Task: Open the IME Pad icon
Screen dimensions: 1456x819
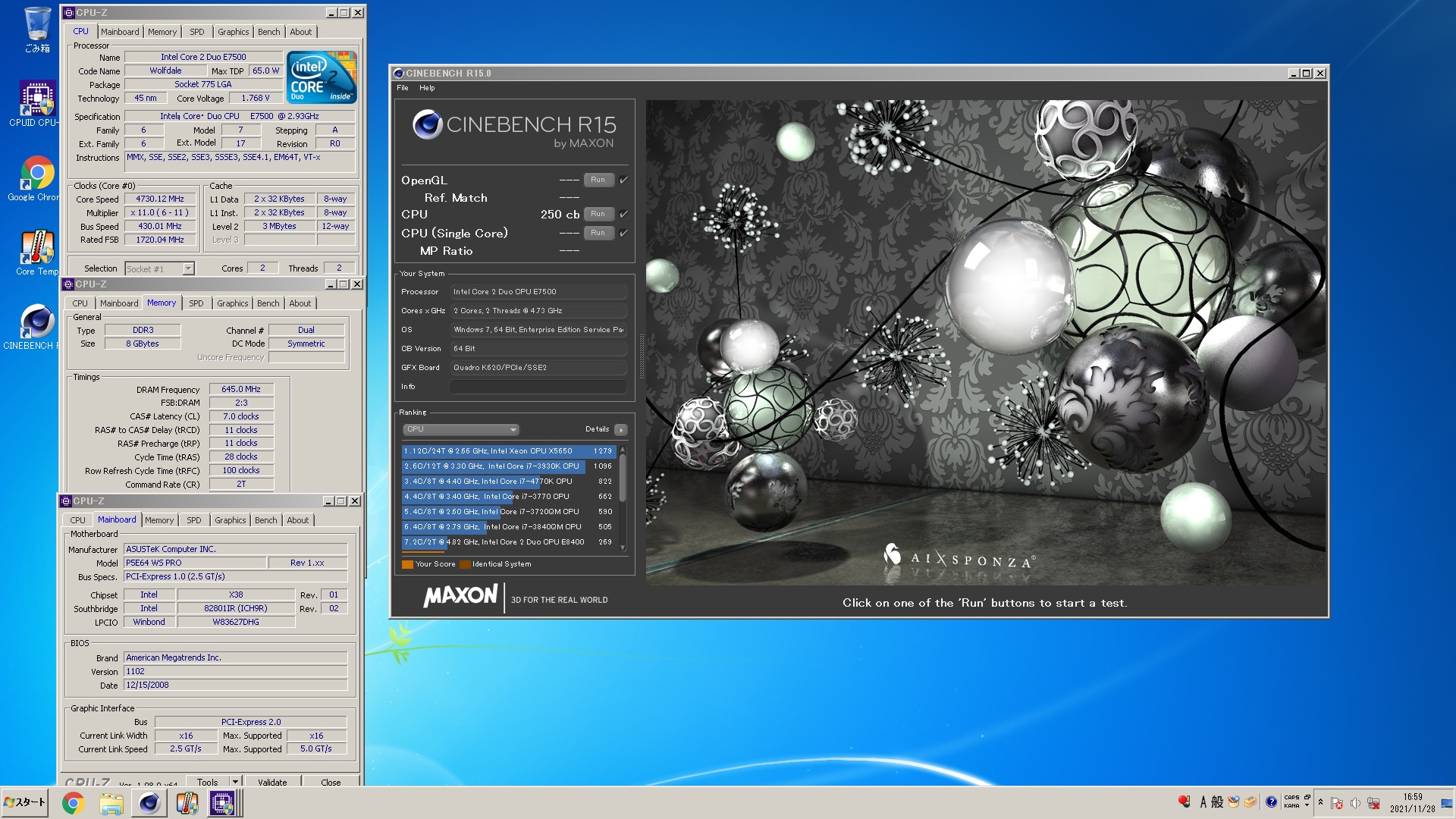Action: click(x=1234, y=802)
